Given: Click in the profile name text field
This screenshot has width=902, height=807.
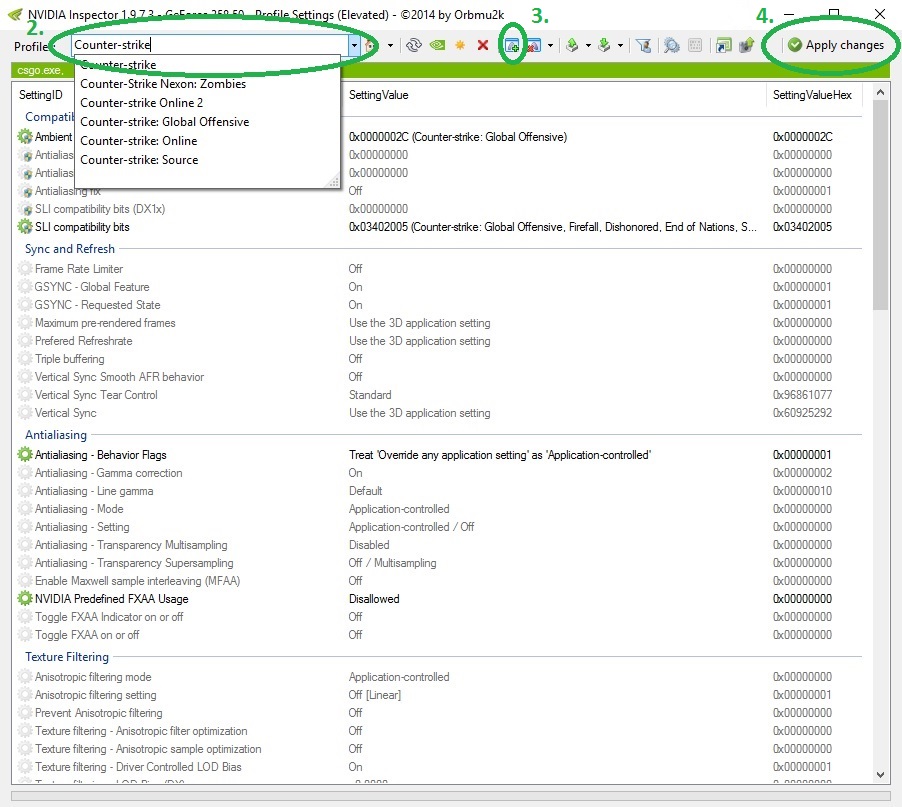Looking at the screenshot, I should point(210,45).
